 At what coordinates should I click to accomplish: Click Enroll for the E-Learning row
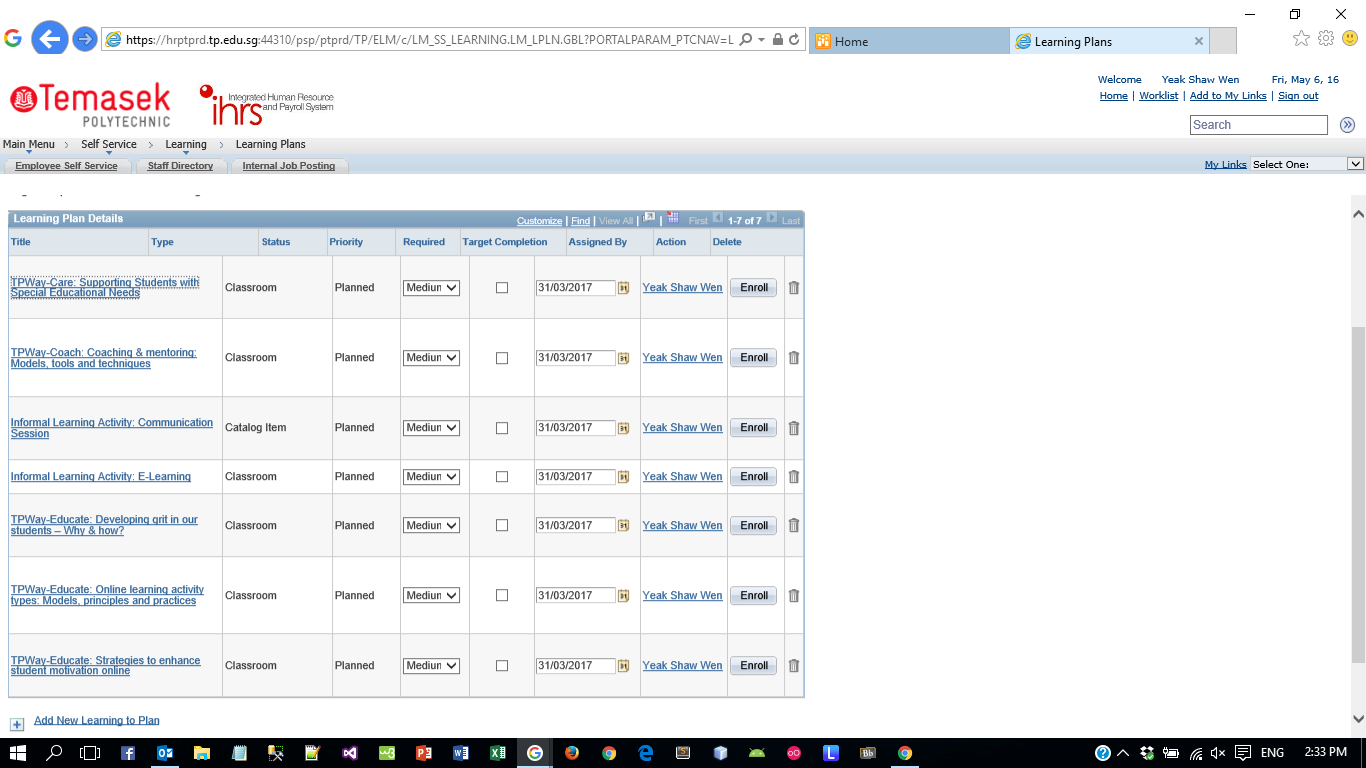[754, 477]
